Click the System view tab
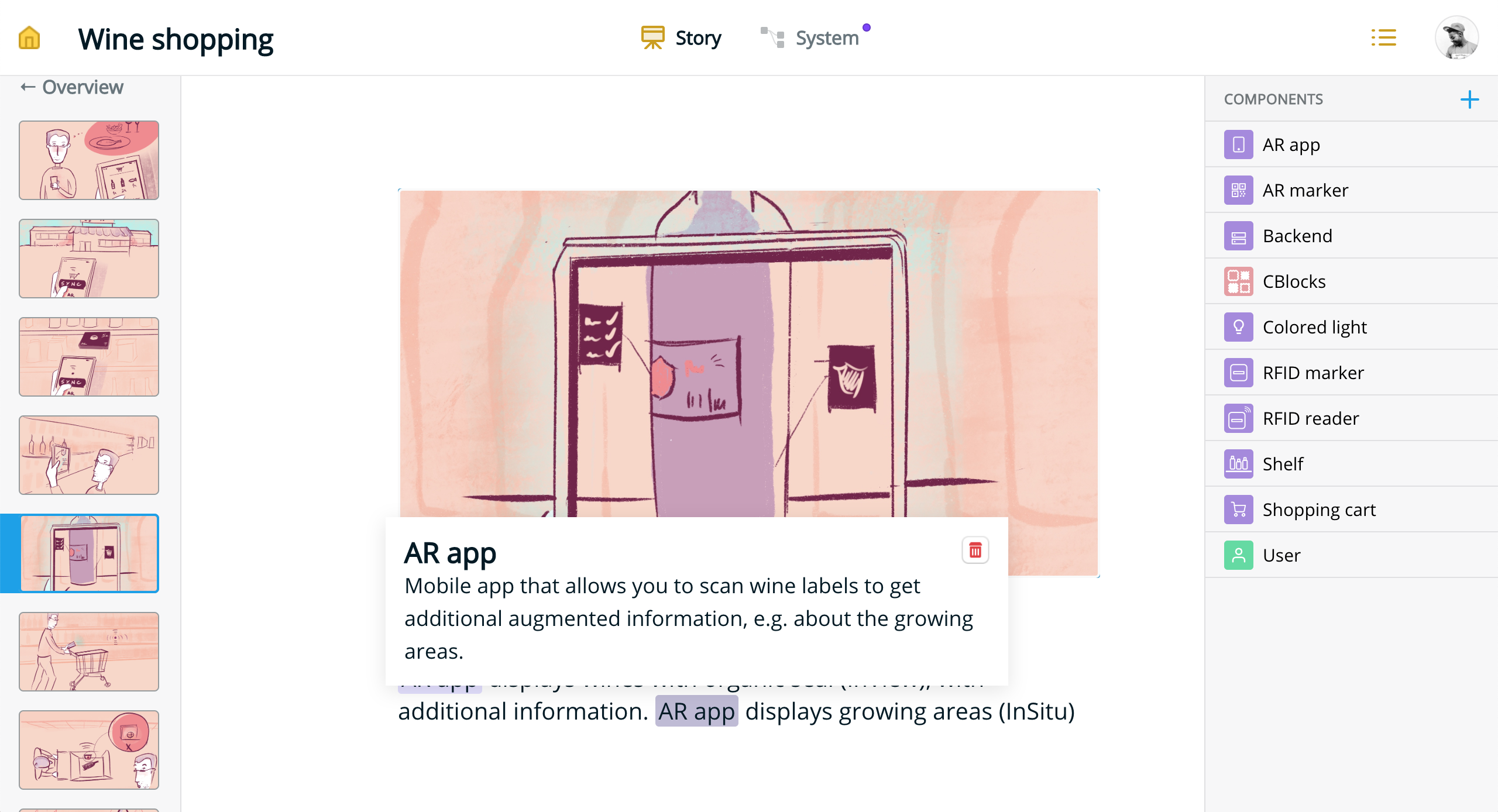 814,38
